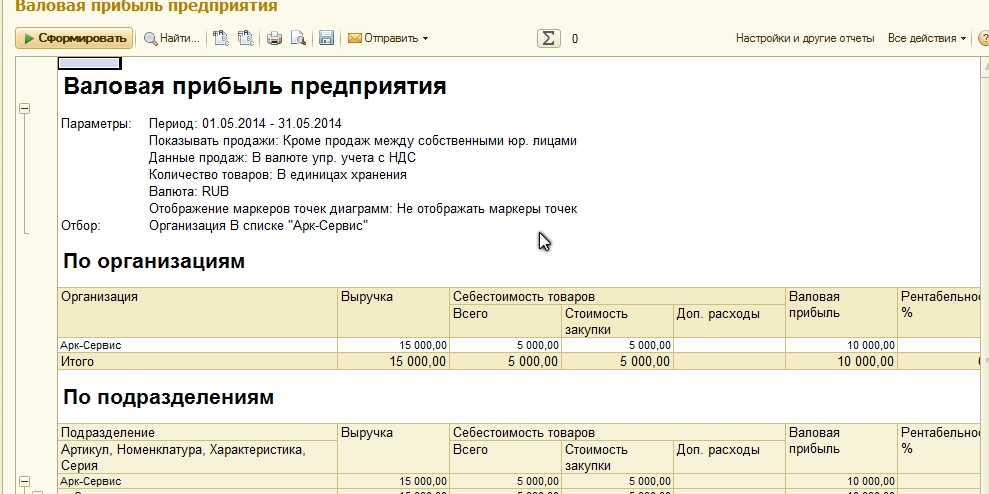This screenshot has width=989, height=494.
Task: Print the report using printer icon
Action: pyautogui.click(x=274, y=39)
